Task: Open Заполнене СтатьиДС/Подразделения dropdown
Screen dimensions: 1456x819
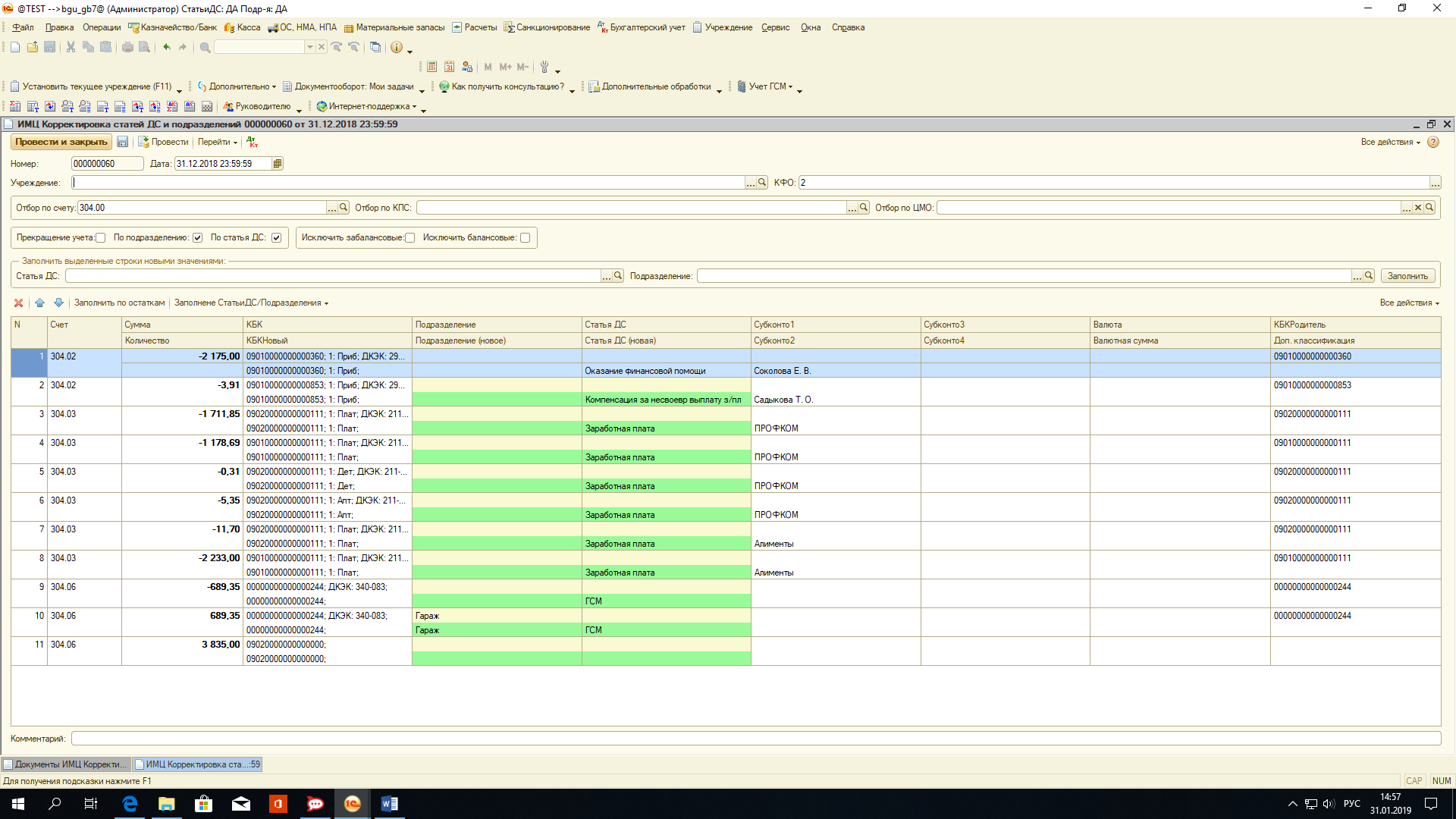Action: 251,303
